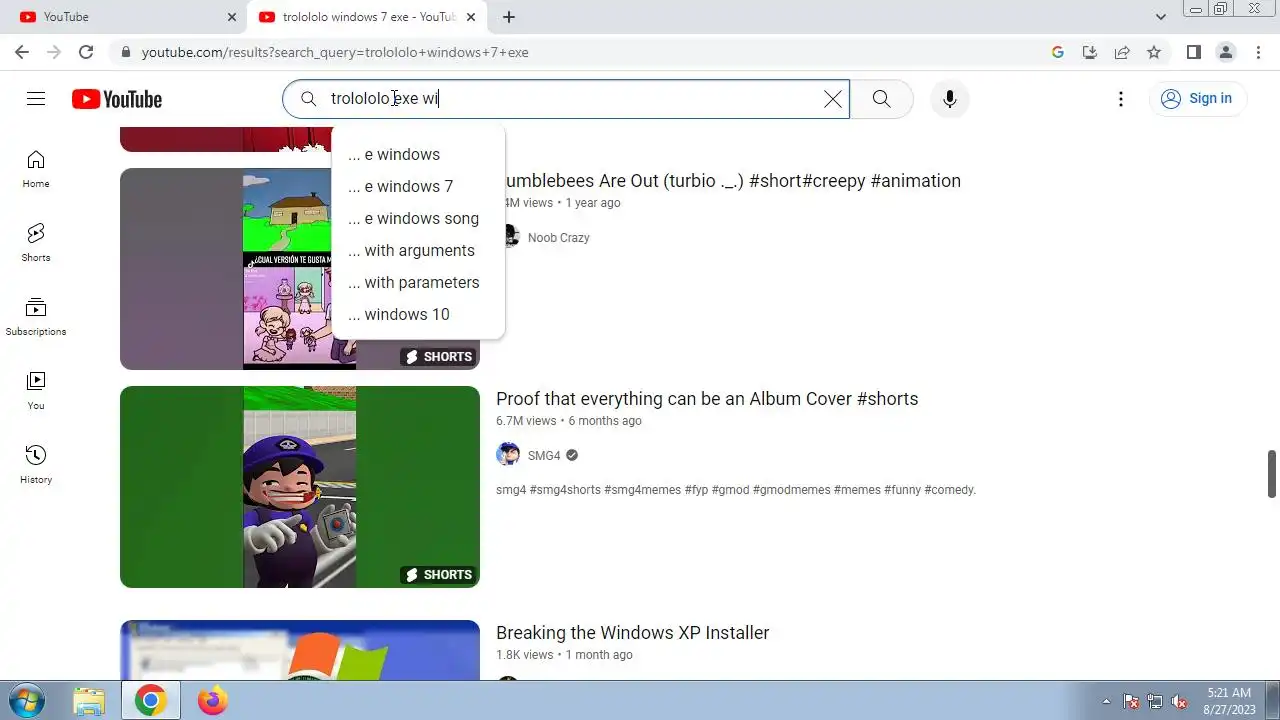Image resolution: width=1280 pixels, height=720 pixels.
Task: Select the trolololo windows 7 exe tab
Action: (x=365, y=17)
